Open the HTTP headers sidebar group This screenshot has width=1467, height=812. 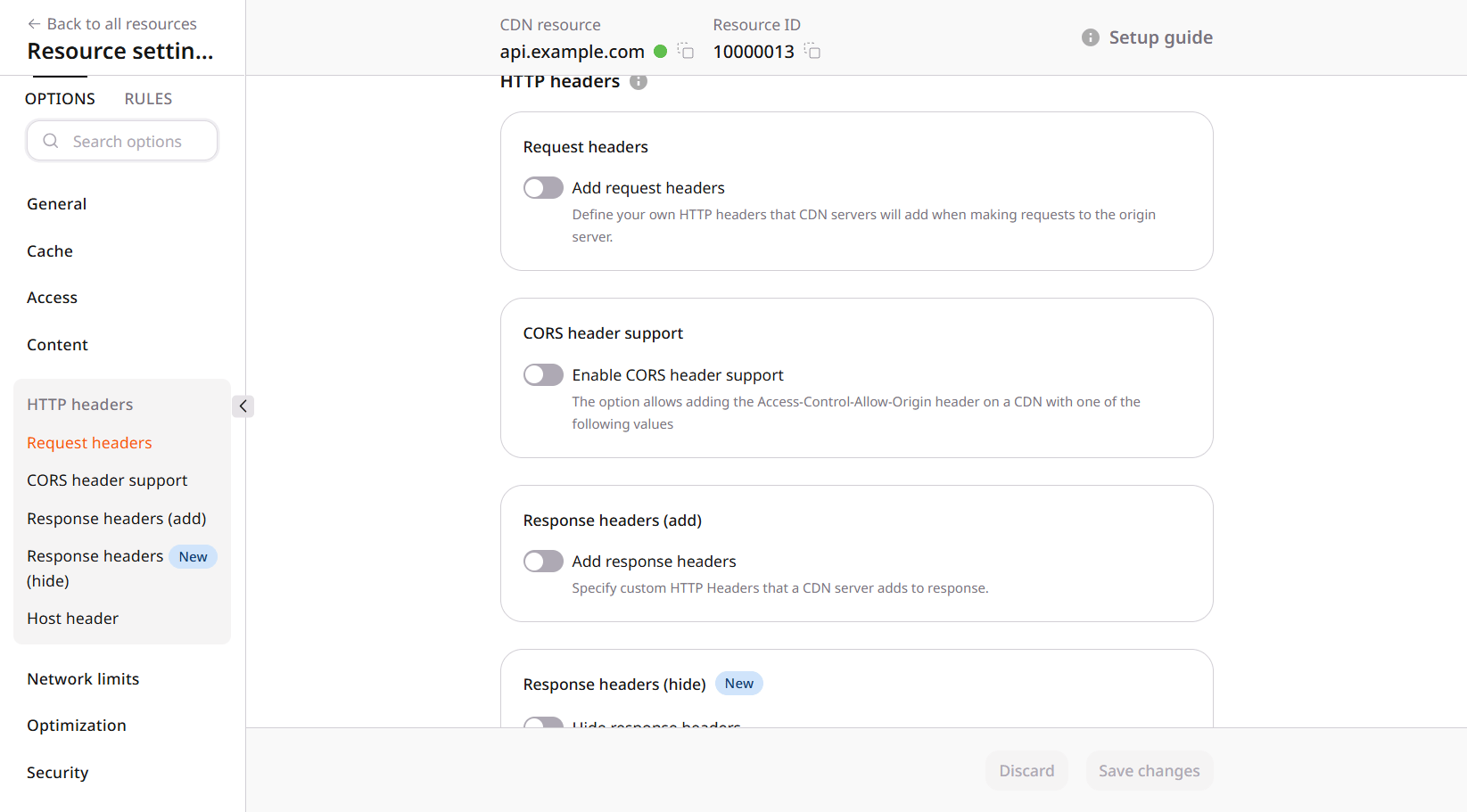pyautogui.click(x=80, y=405)
